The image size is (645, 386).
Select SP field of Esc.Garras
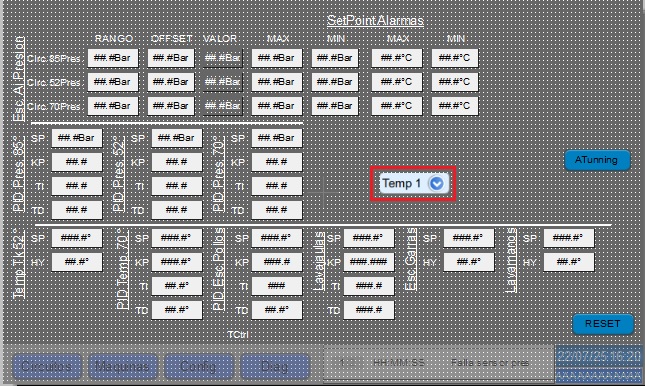point(469,238)
